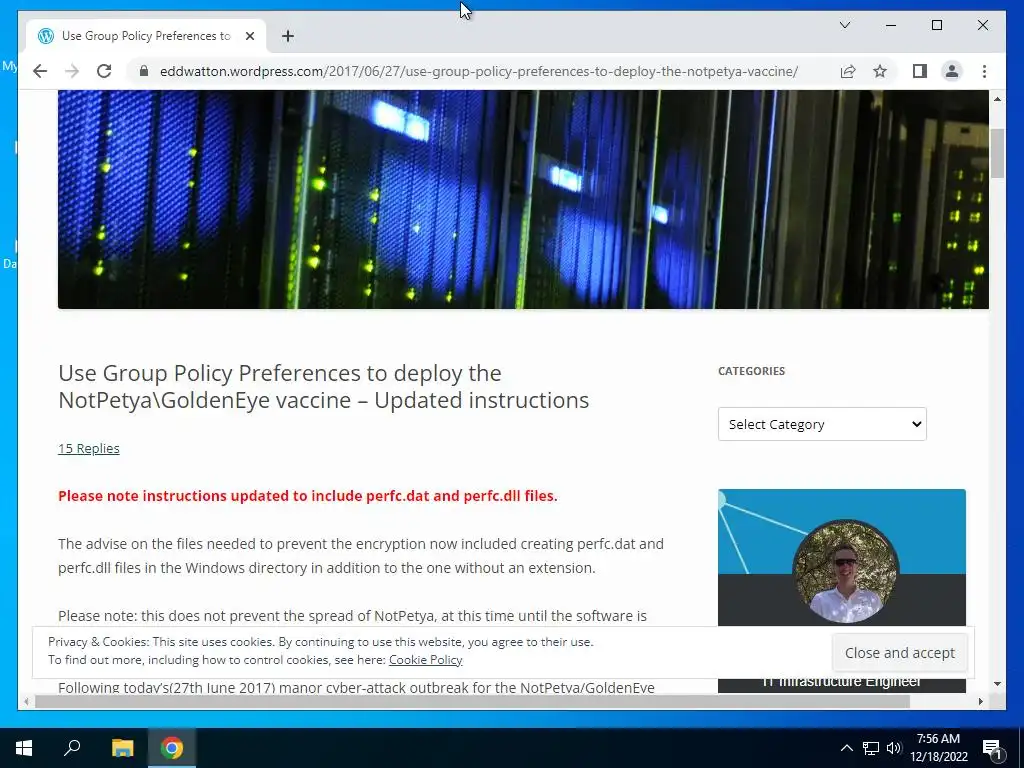The height and width of the screenshot is (768, 1024).
Task: Click the address bar URL
Action: [479, 71]
